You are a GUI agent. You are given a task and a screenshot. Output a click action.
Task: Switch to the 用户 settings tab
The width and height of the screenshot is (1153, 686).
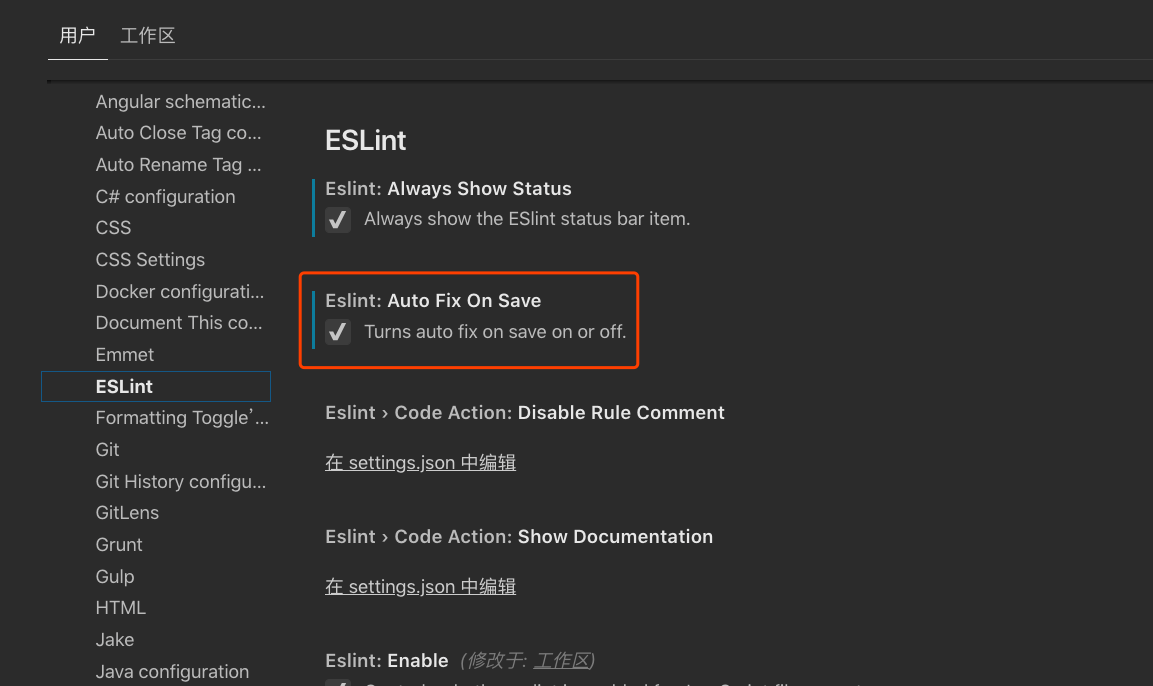(77, 35)
